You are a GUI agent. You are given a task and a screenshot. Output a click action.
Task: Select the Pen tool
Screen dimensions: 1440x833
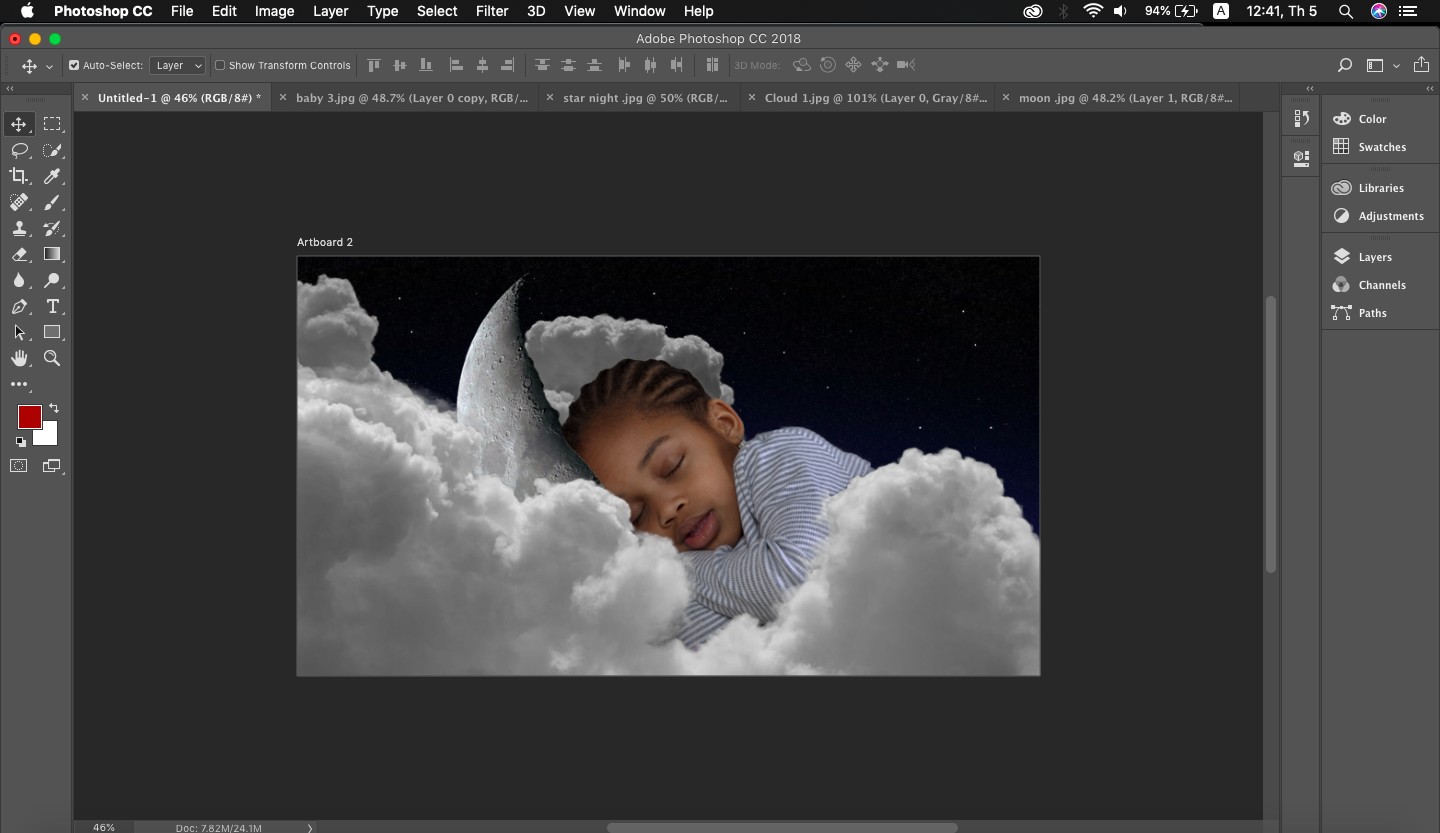19,306
